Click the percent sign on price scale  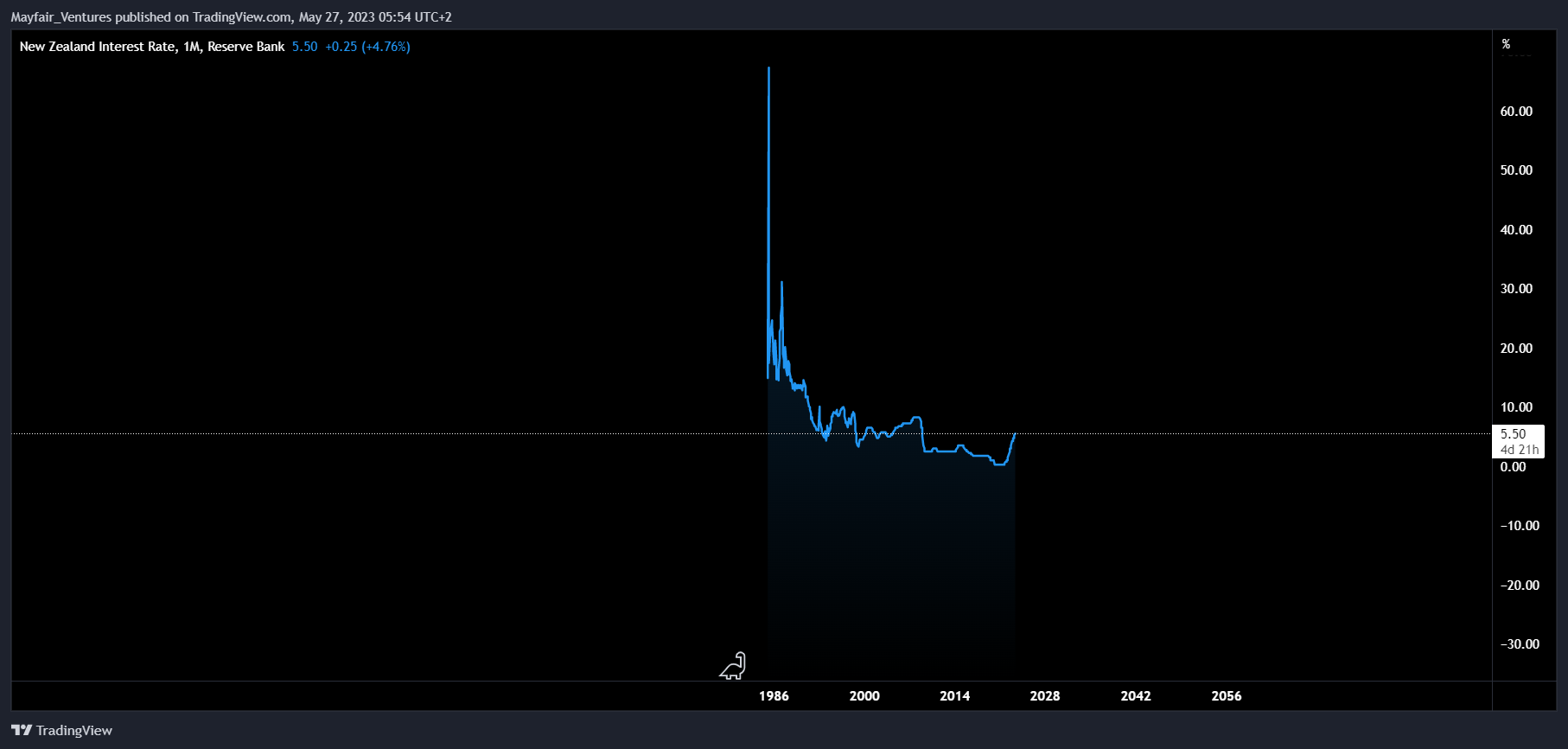[x=1506, y=44]
